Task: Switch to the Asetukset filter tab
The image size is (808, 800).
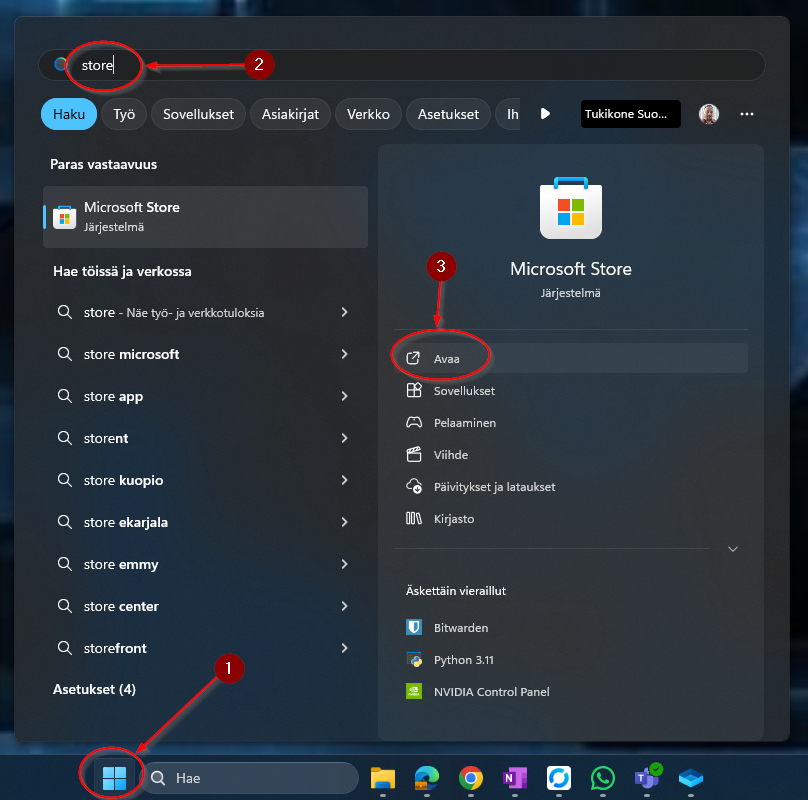Action: coord(448,114)
